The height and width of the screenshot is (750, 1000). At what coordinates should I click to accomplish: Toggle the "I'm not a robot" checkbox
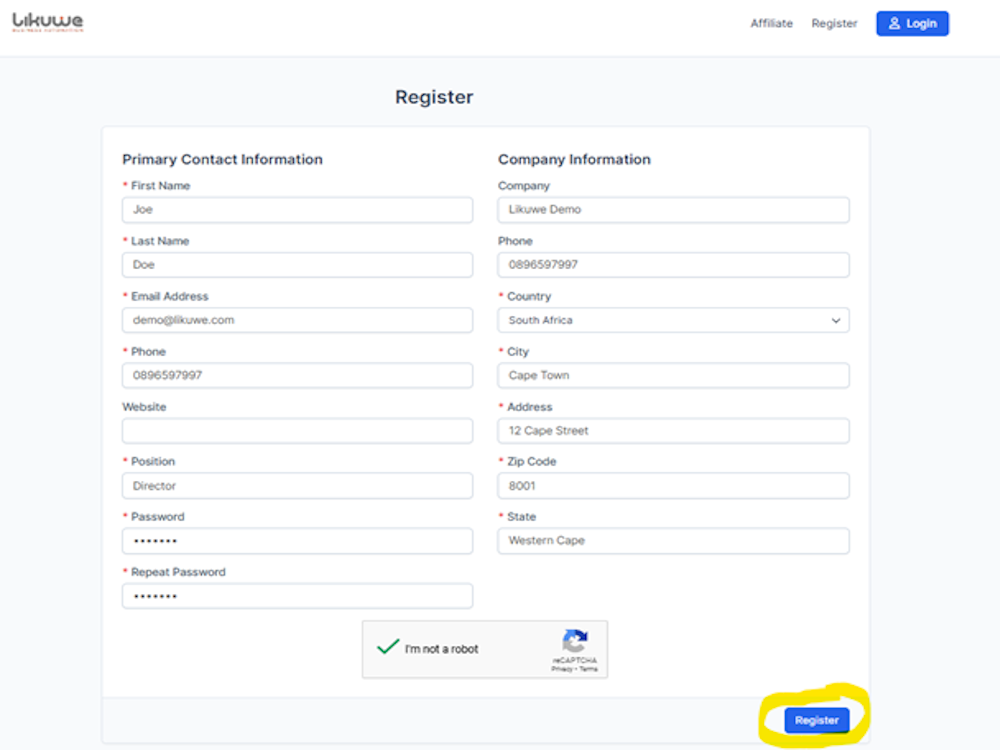[x=388, y=648]
